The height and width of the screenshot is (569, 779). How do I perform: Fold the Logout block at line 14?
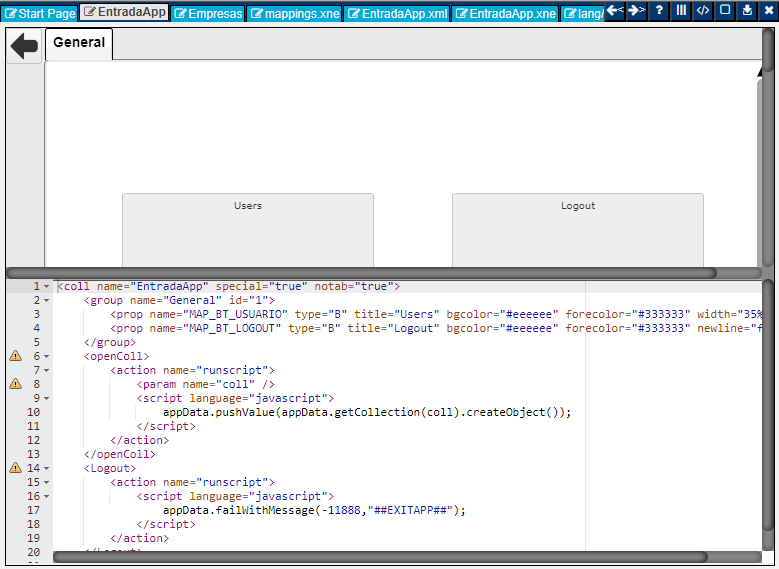47,468
